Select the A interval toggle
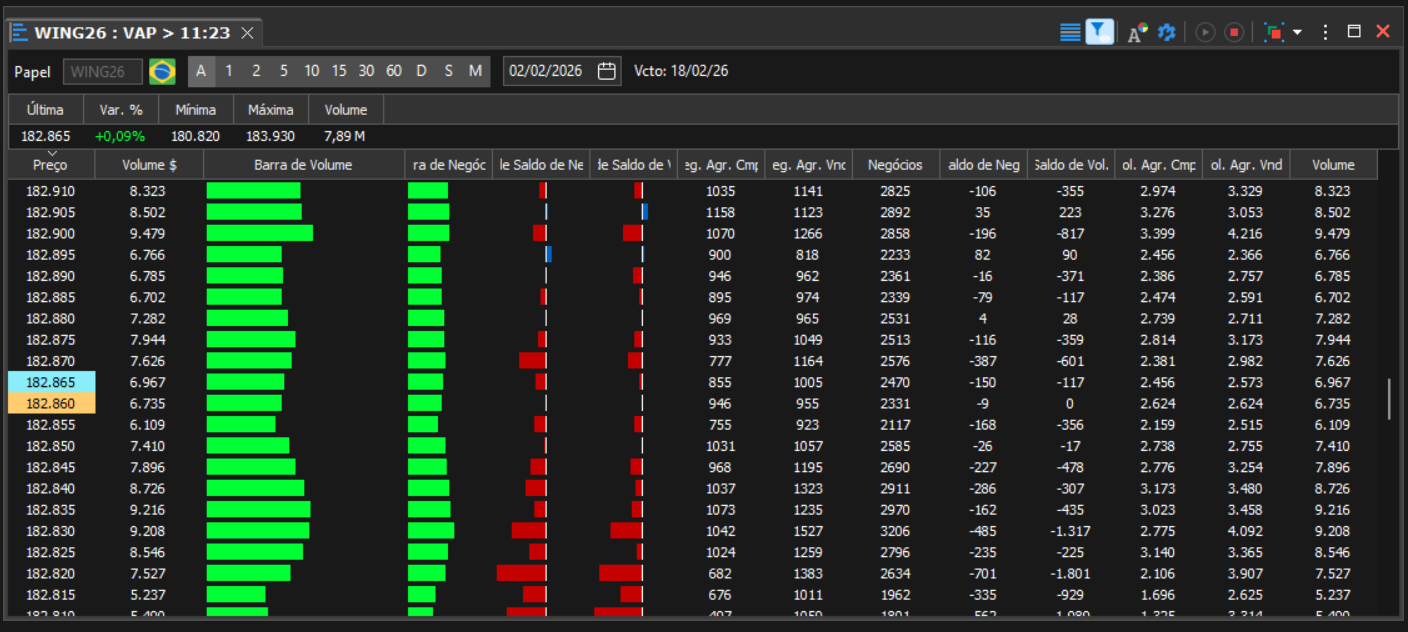The height and width of the screenshot is (632, 1408). (201, 71)
